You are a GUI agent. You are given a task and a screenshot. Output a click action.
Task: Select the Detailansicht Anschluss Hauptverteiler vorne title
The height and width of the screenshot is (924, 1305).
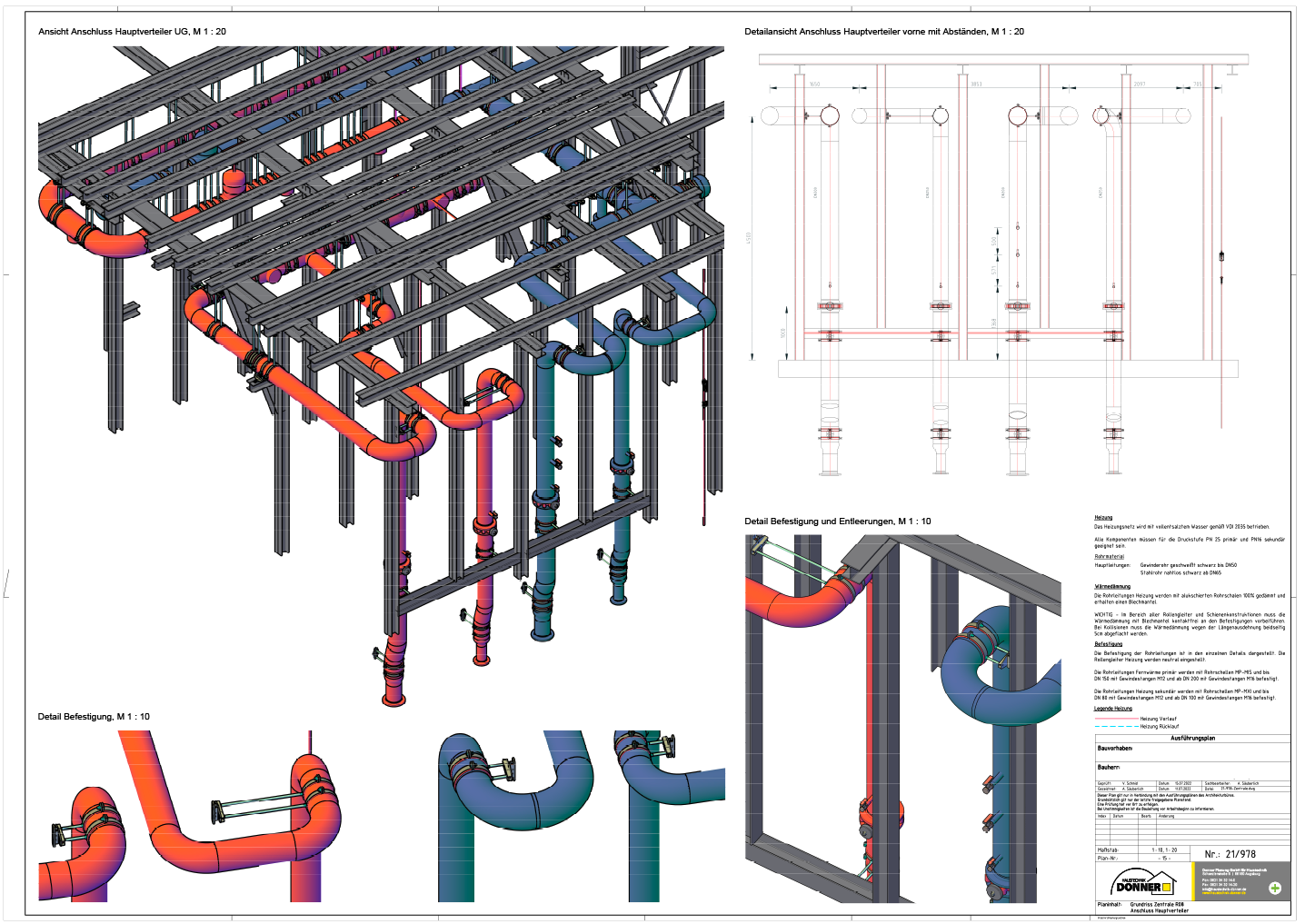click(x=883, y=32)
